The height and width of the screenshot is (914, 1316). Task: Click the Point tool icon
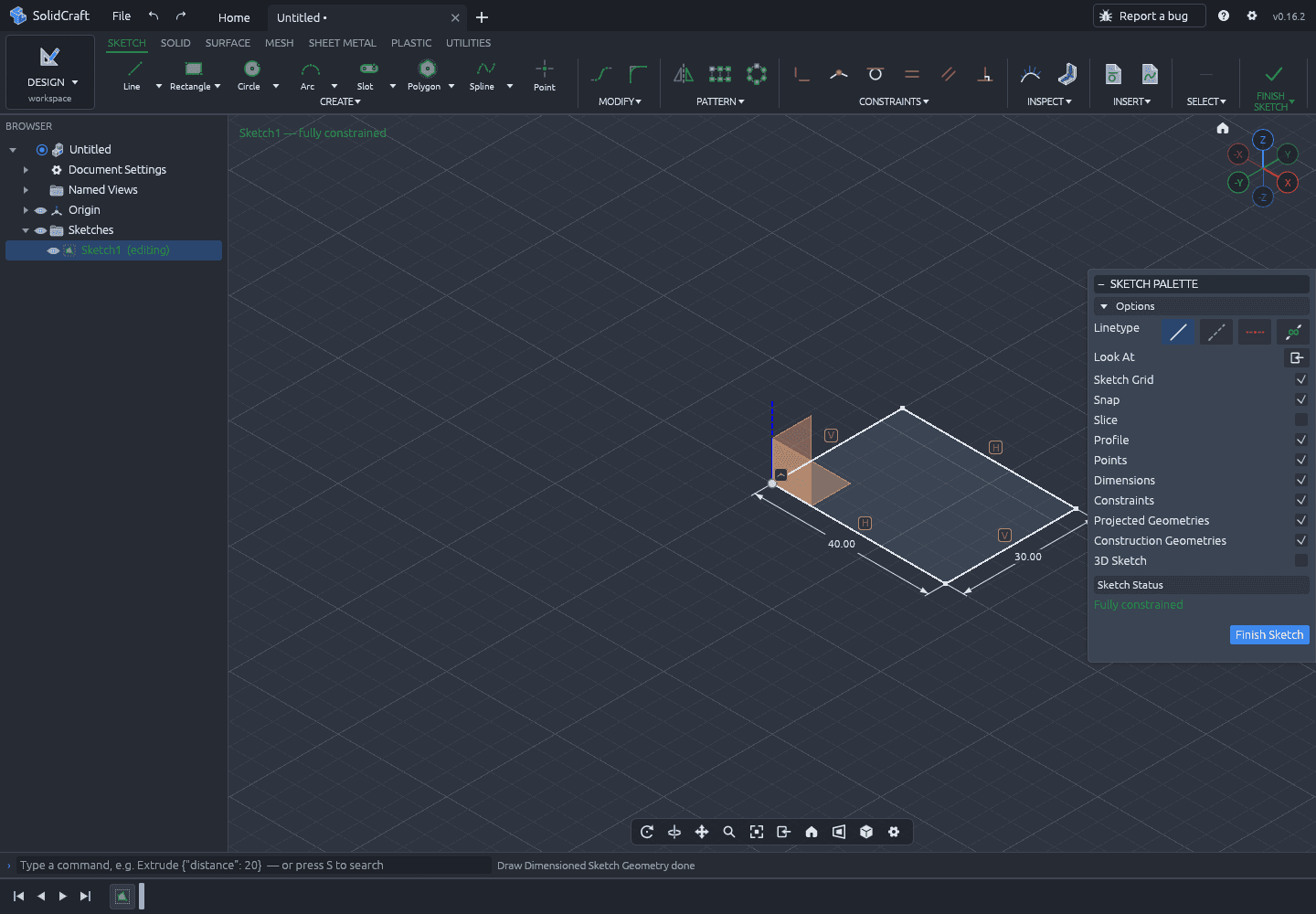545,69
